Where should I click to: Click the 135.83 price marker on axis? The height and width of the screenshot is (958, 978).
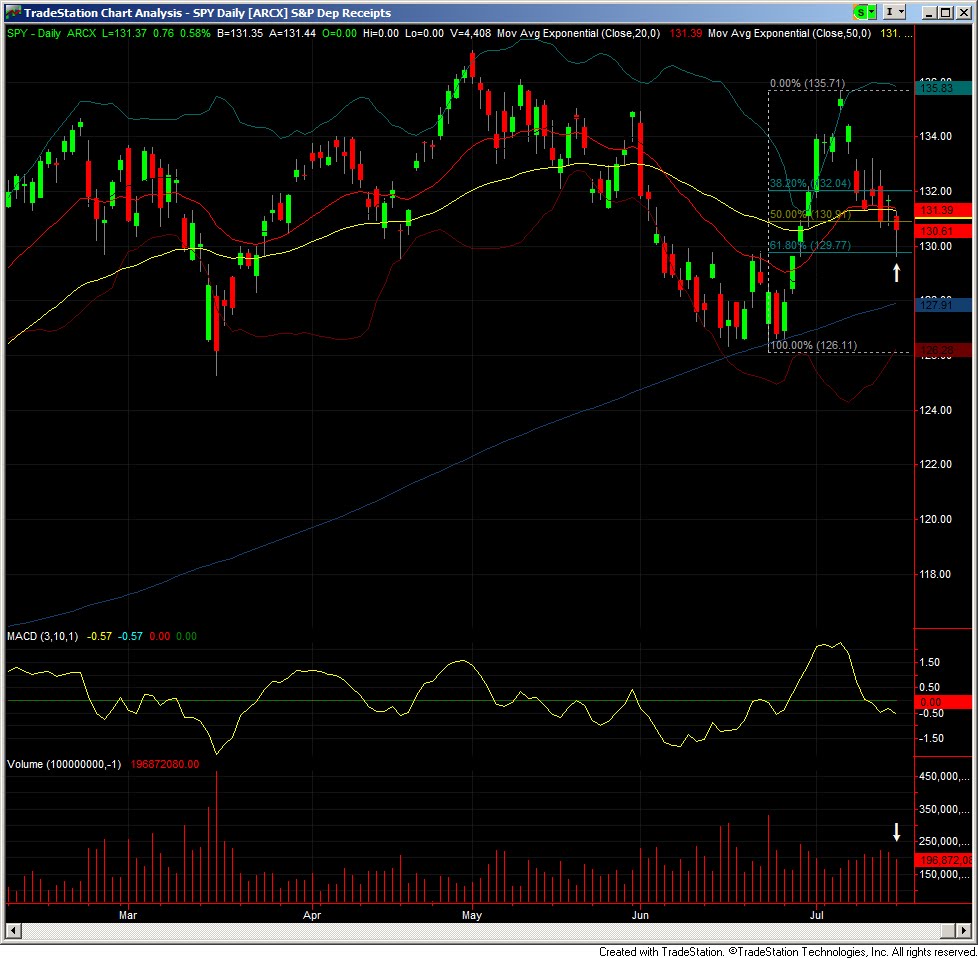(x=943, y=88)
